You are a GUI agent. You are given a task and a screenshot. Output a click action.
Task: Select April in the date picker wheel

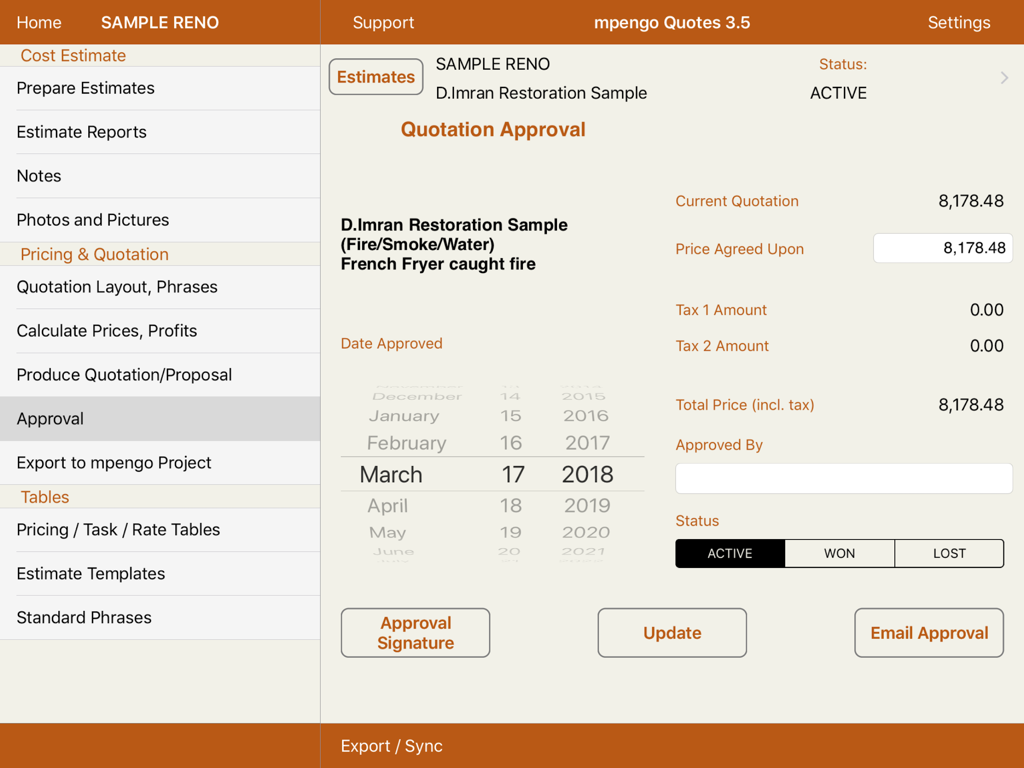point(388,506)
